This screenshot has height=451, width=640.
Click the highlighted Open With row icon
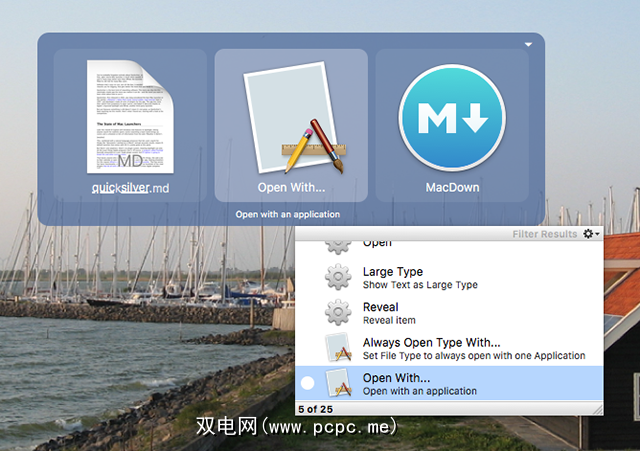pos(339,384)
